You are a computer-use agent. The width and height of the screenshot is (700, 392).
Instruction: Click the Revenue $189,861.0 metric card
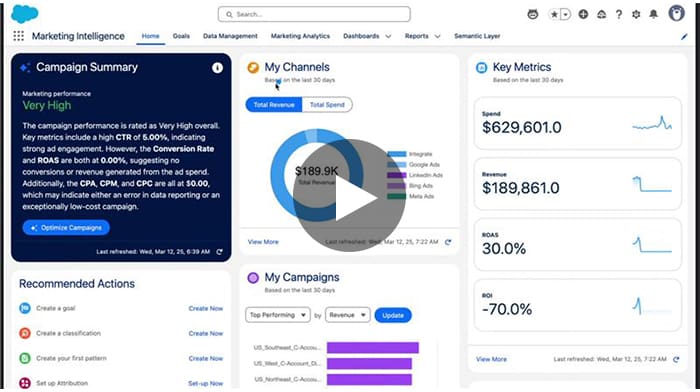[577, 184]
